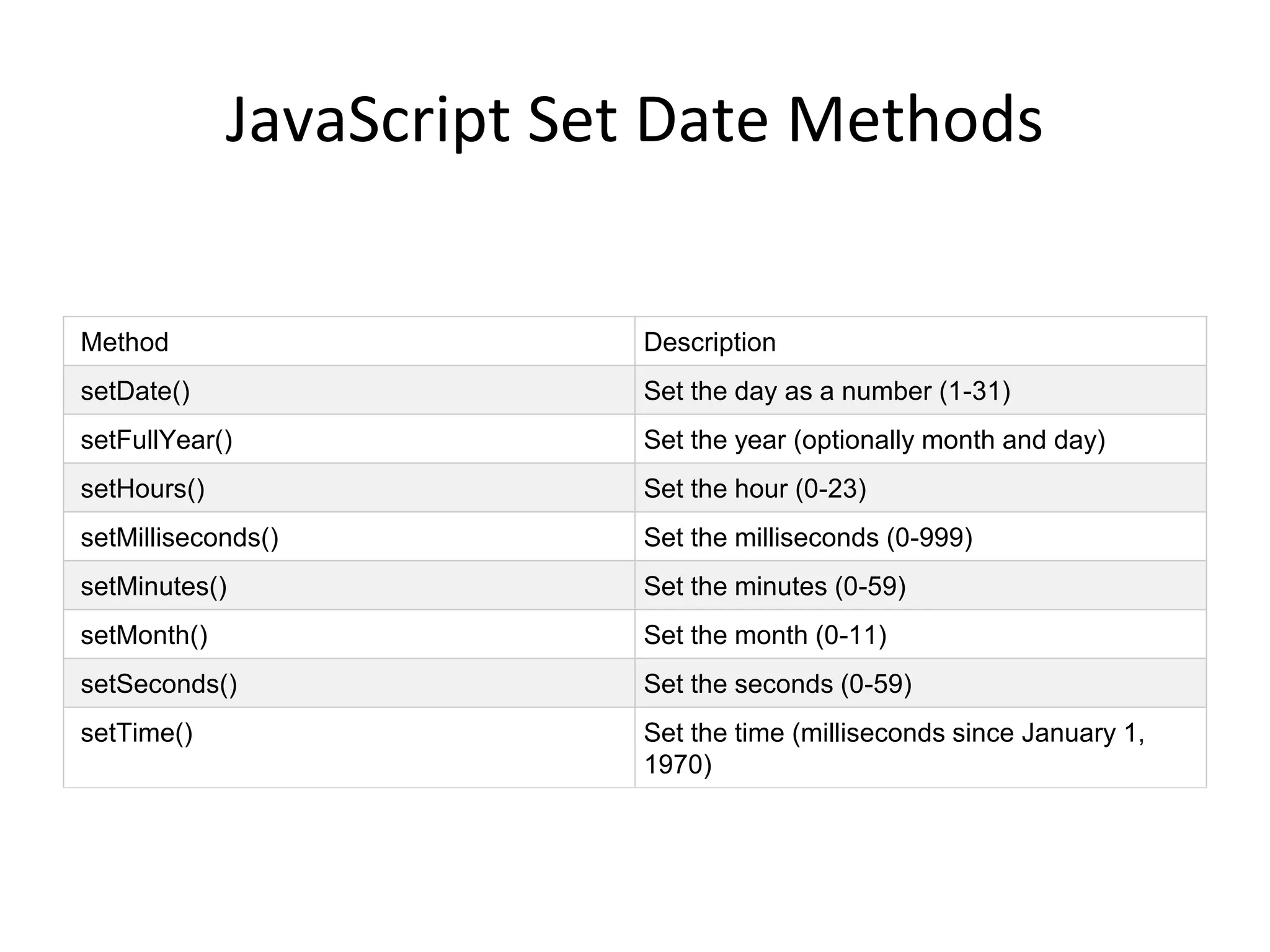Click the 'Set the time' description cell
Viewport: 1270px width, 952px height.
(x=893, y=747)
